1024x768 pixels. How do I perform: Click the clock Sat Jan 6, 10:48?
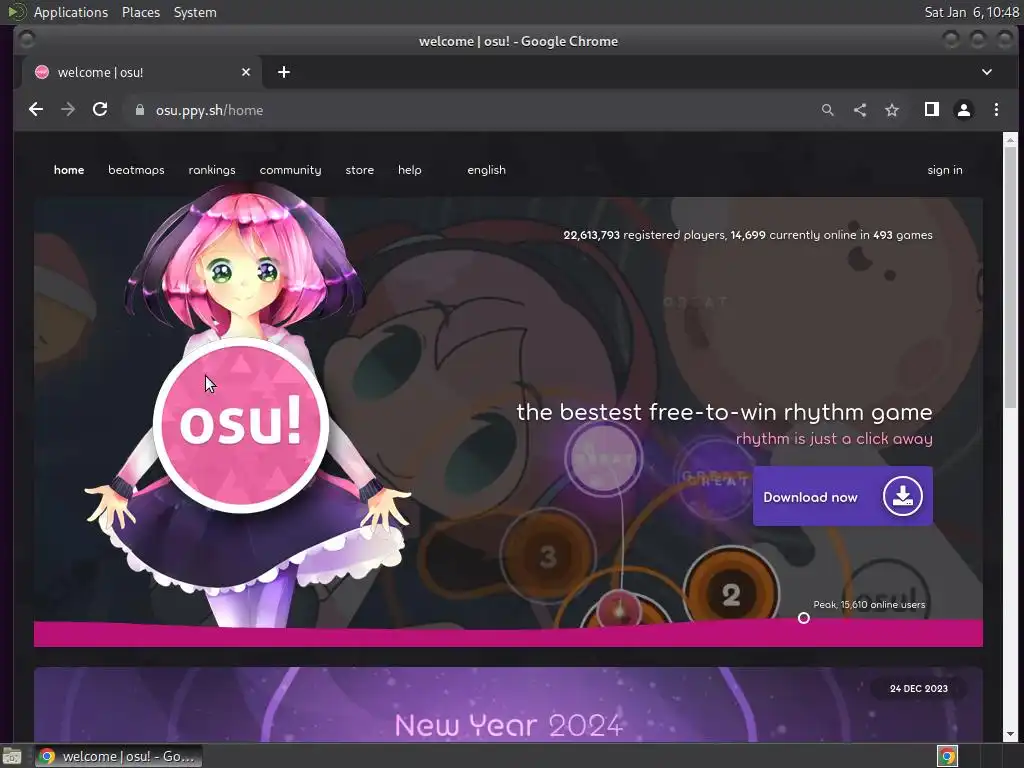[971, 12]
